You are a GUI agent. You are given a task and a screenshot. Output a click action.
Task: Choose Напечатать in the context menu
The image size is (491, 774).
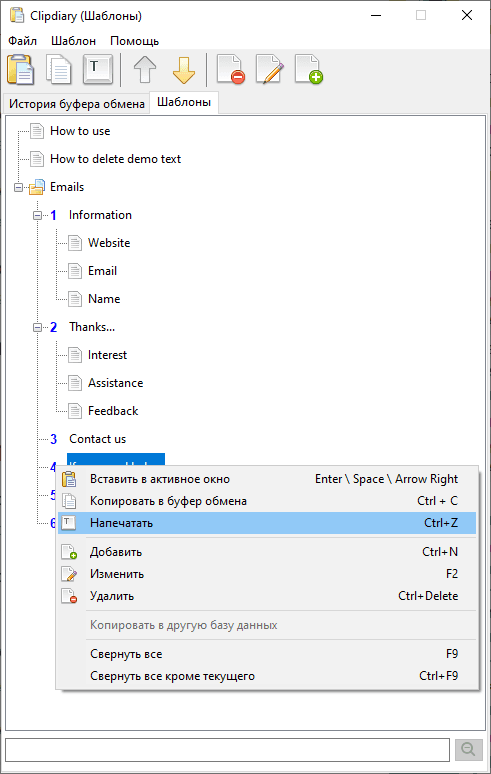[x=267, y=523]
